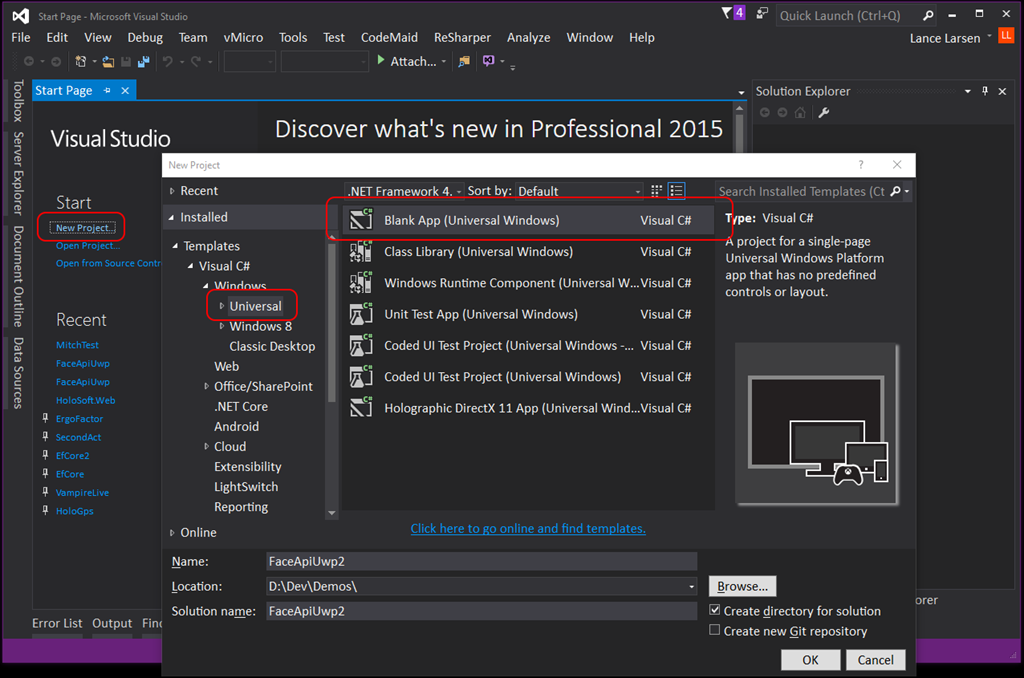Viewport: 1024px width, 678px height.
Task: Open the Location path dropdown arrow
Action: click(691, 587)
